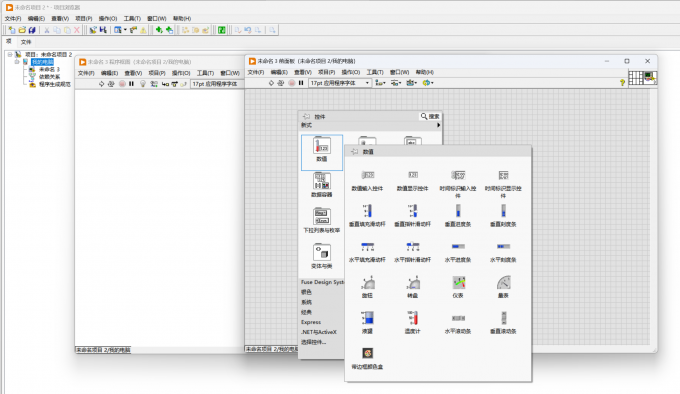The image size is (680, 394).
Task: Pick the 转盘 dial control
Action: 413,283
